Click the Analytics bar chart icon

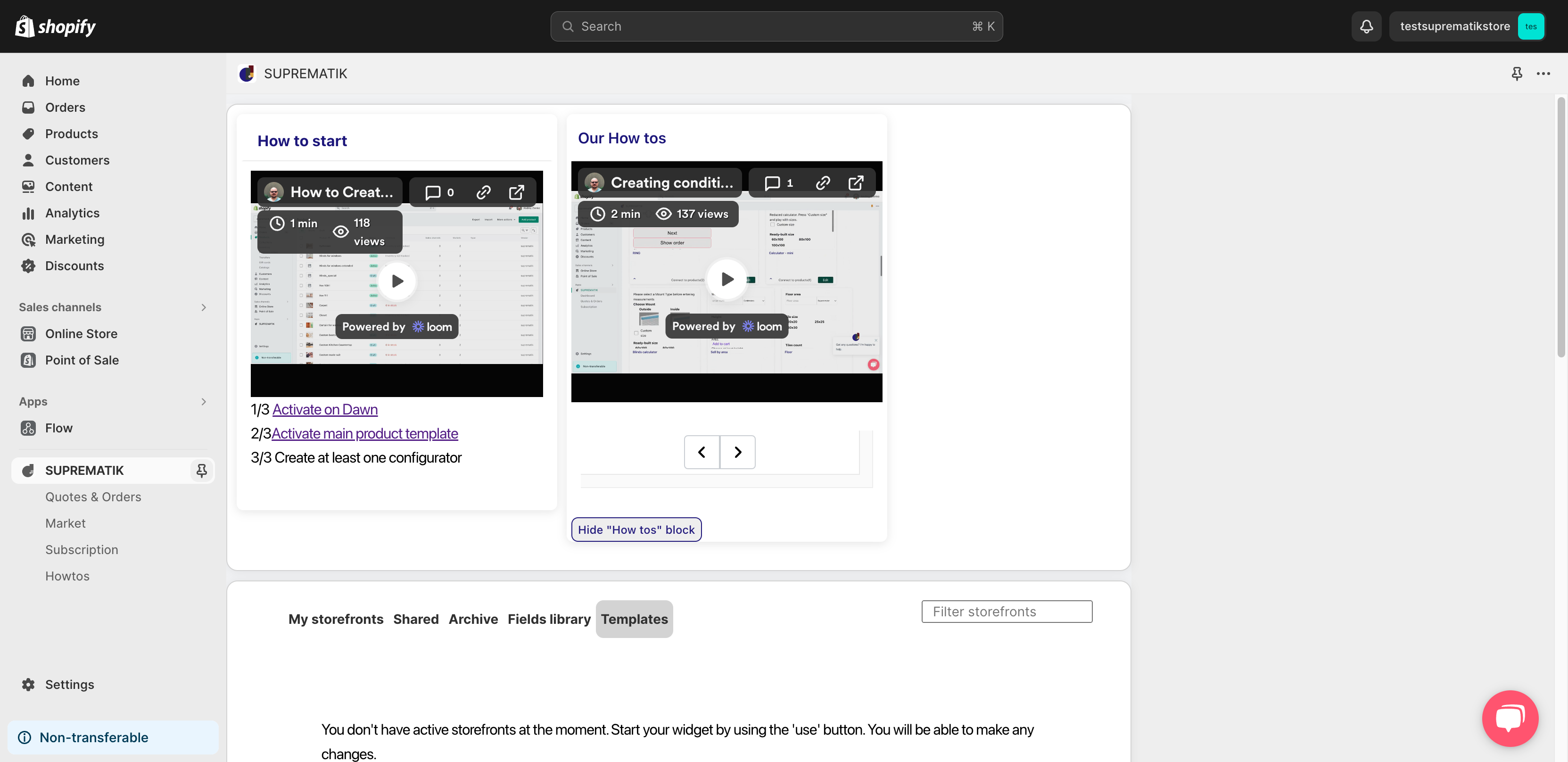coord(28,213)
